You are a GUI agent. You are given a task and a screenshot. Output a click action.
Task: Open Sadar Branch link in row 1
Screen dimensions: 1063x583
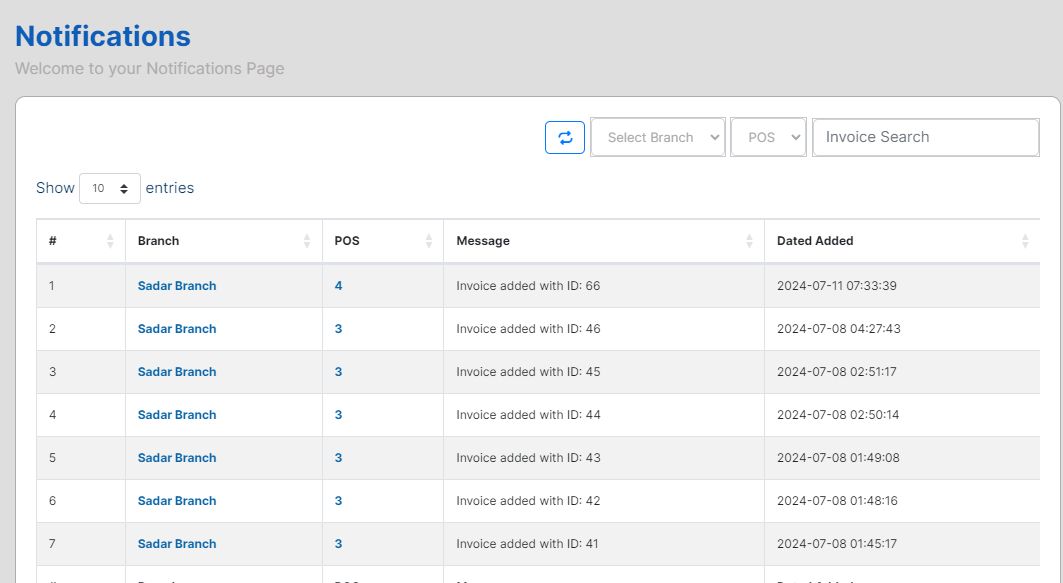(177, 286)
